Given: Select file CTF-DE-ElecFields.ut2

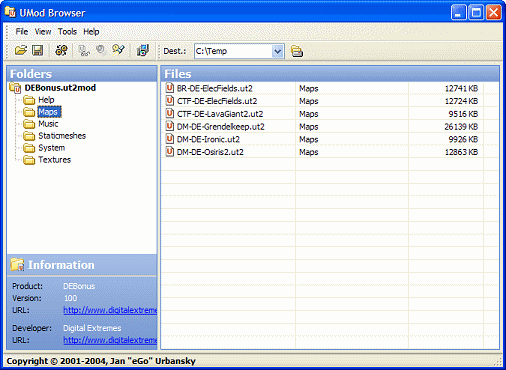Looking at the screenshot, I should (217, 101).
